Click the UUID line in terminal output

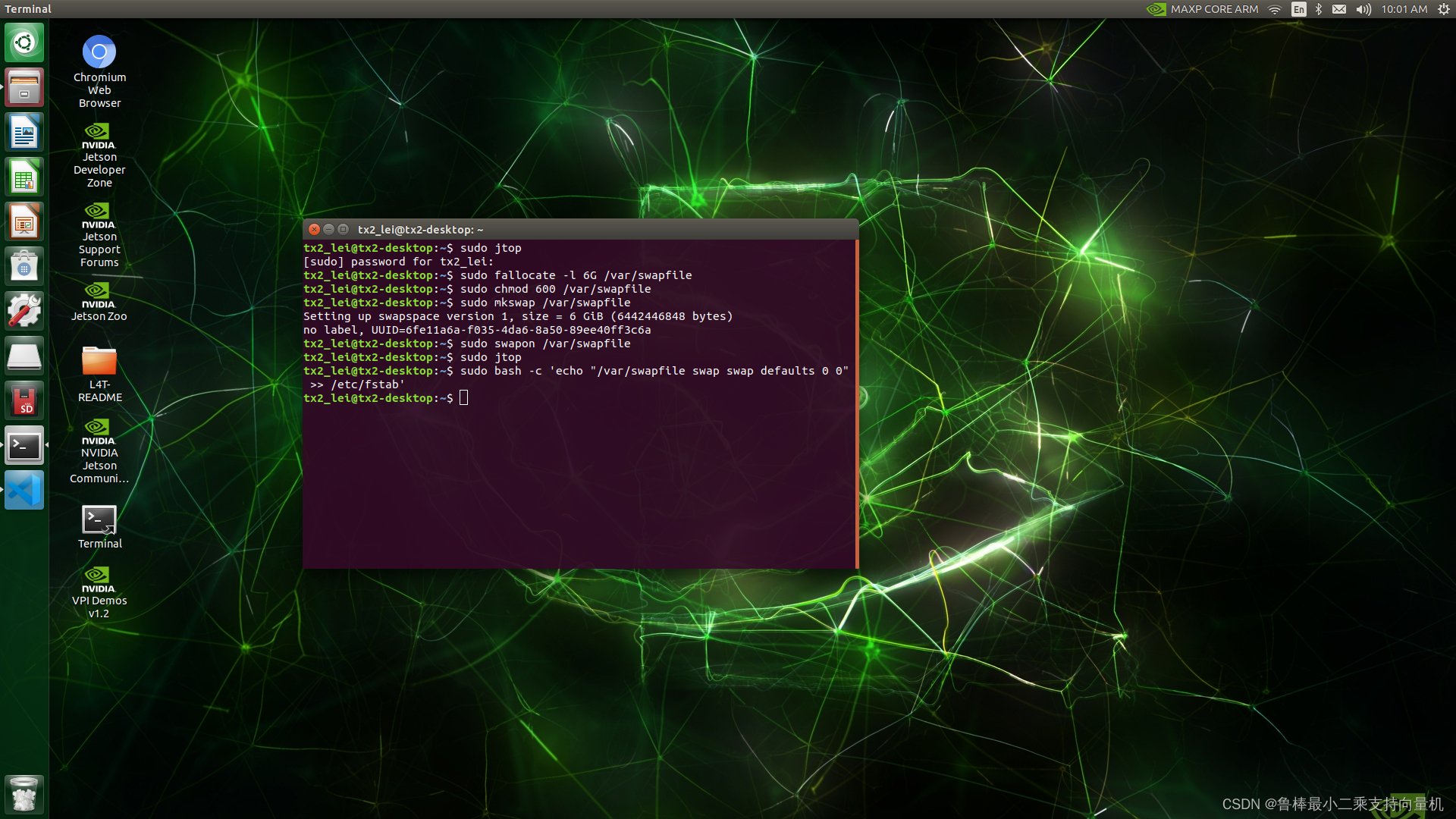[477, 330]
